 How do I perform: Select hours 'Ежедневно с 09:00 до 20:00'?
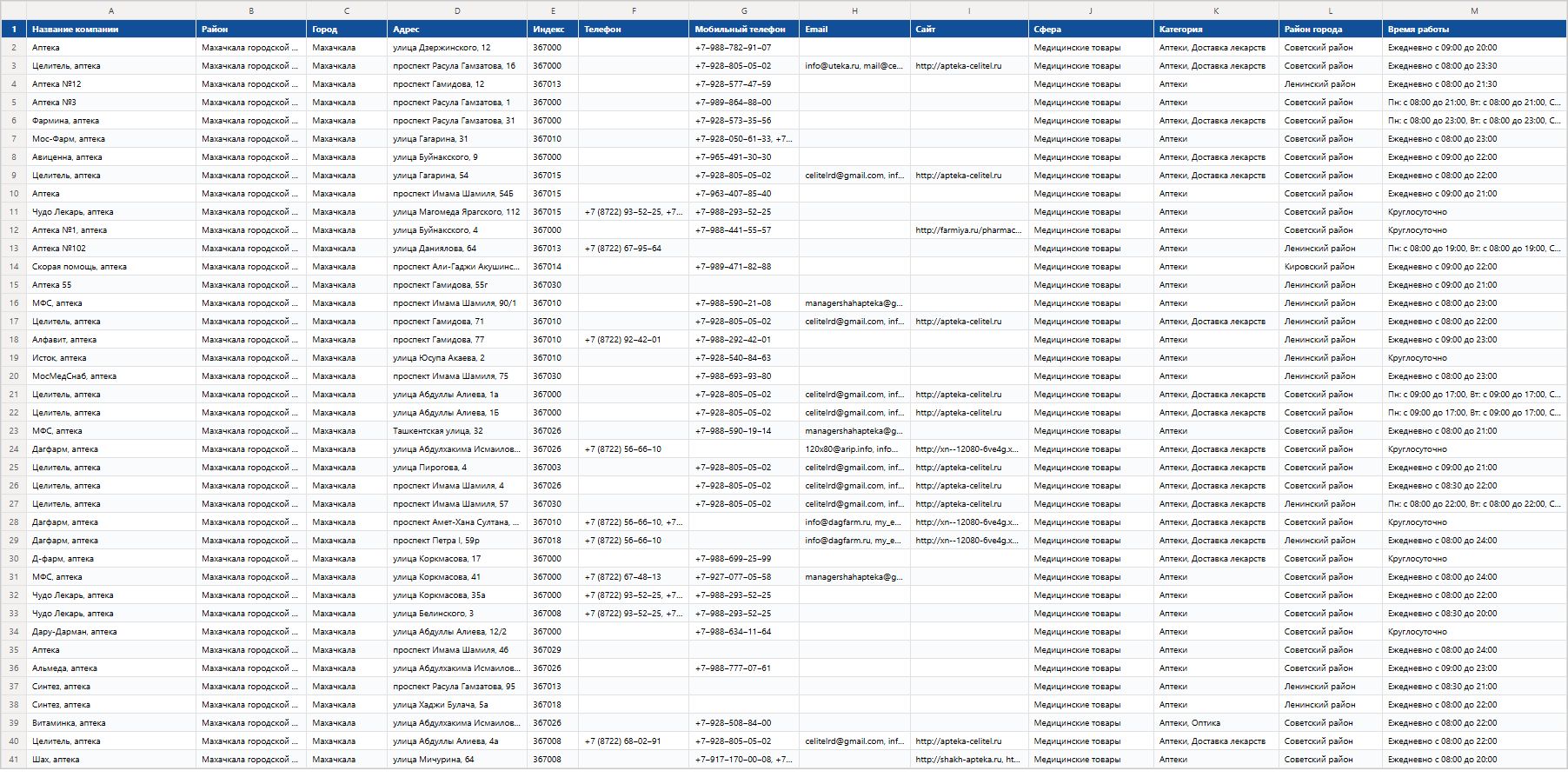1474,48
